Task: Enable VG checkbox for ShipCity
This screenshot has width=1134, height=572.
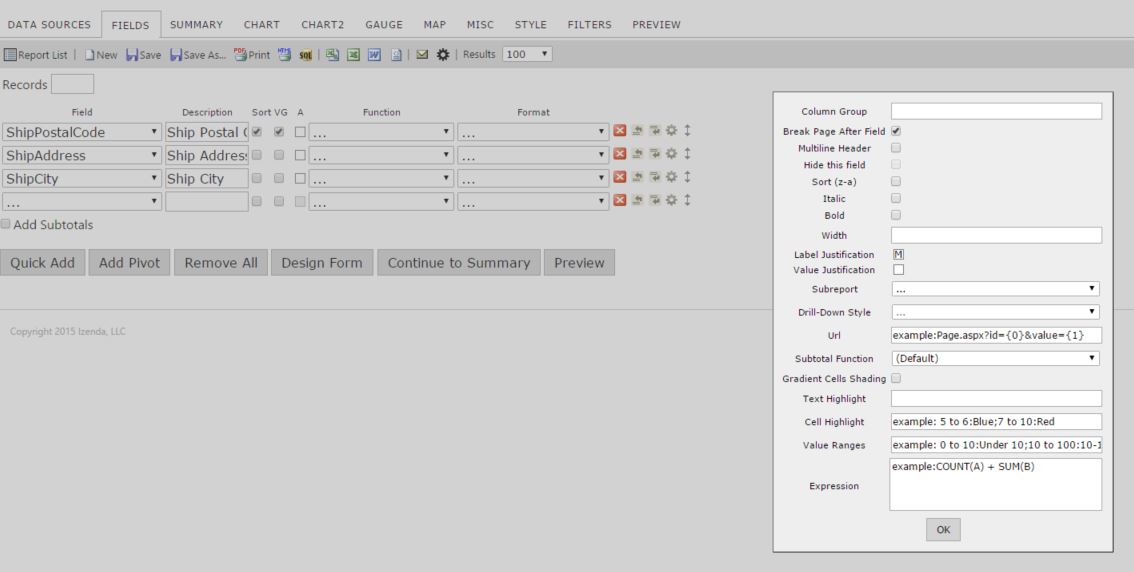Action: [x=279, y=178]
